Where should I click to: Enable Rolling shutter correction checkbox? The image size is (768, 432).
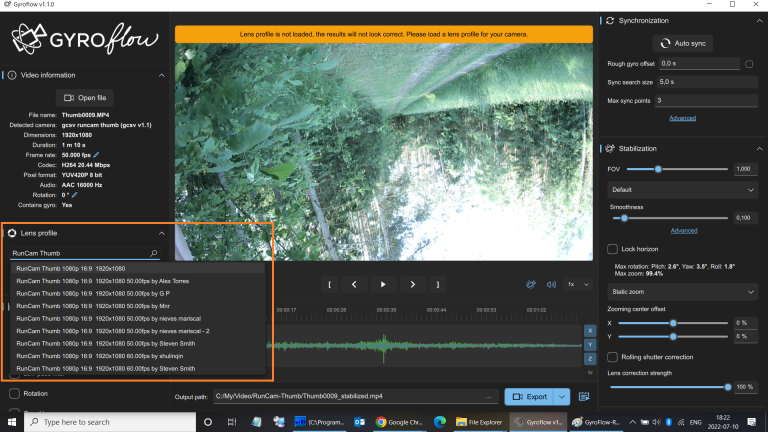[x=612, y=357]
